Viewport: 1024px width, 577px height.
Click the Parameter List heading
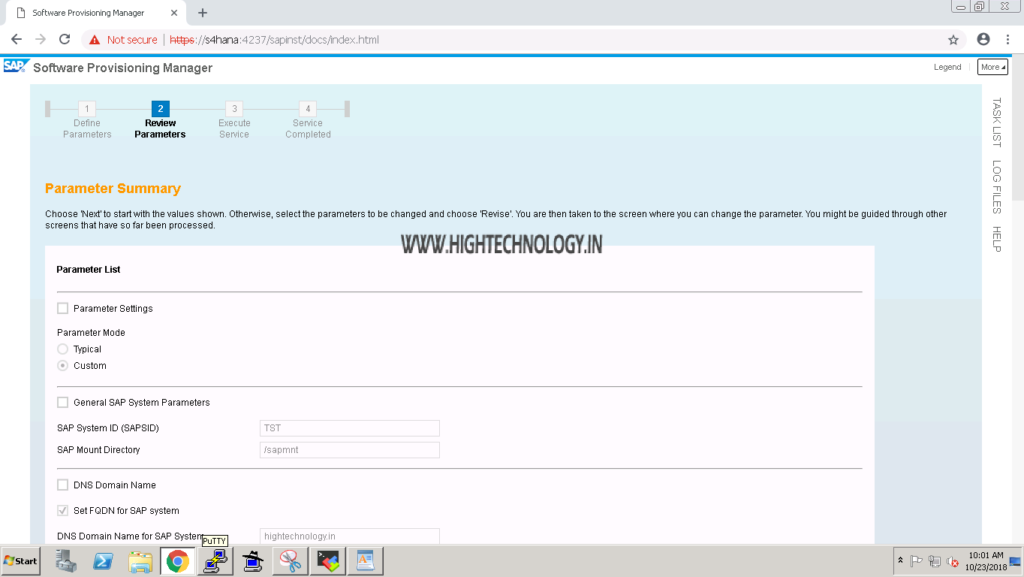pos(88,269)
